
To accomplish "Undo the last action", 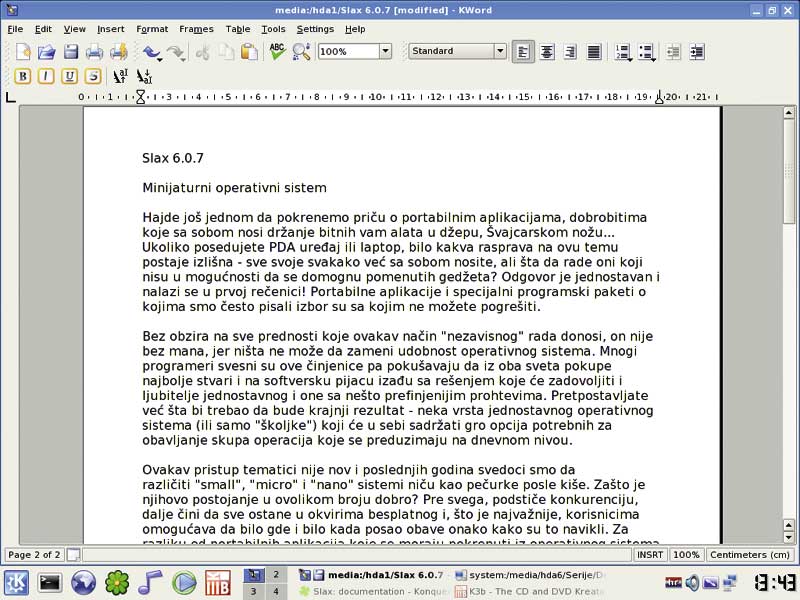I will click(151, 52).
